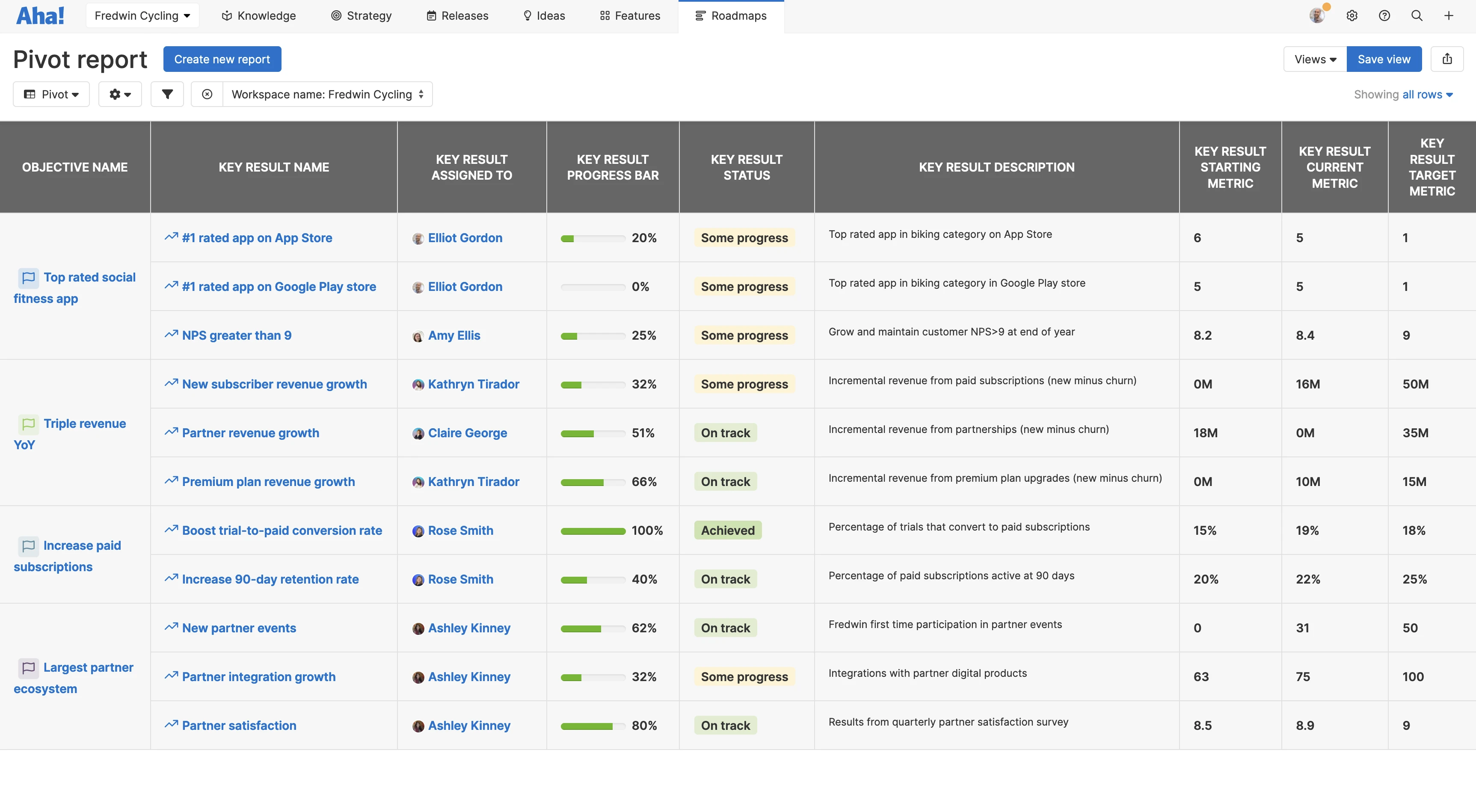Click the Achieved status badge
Viewport: 1476px width, 812px height.
click(x=727, y=530)
